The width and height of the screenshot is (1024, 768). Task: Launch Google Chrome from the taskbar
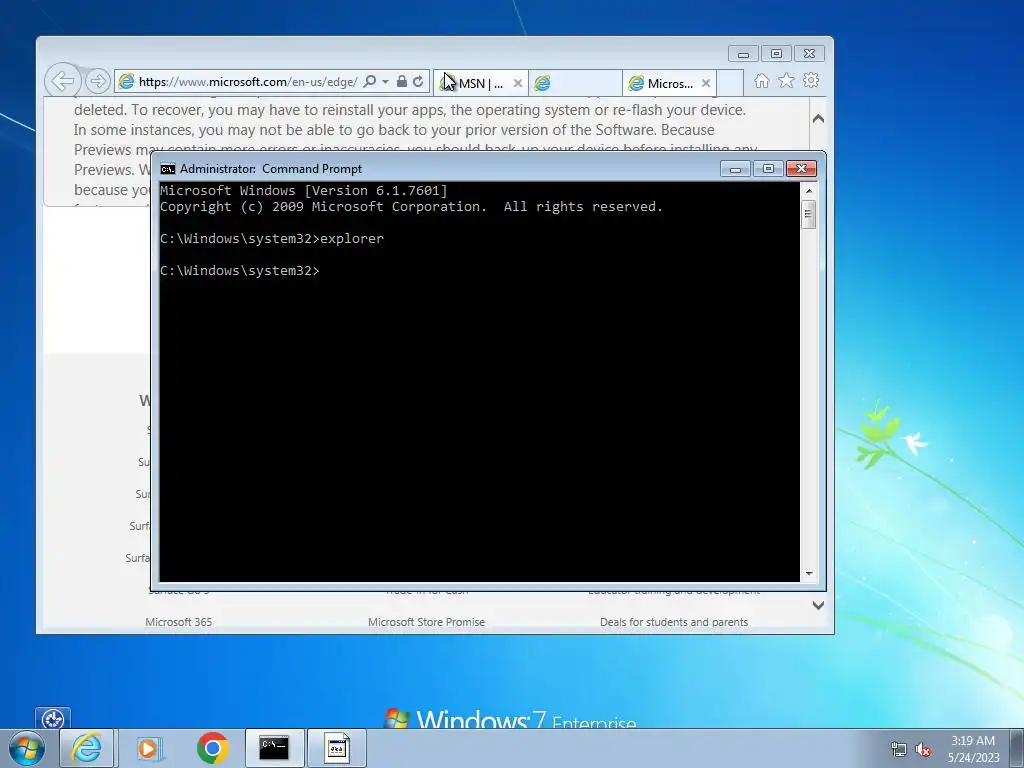[x=212, y=748]
